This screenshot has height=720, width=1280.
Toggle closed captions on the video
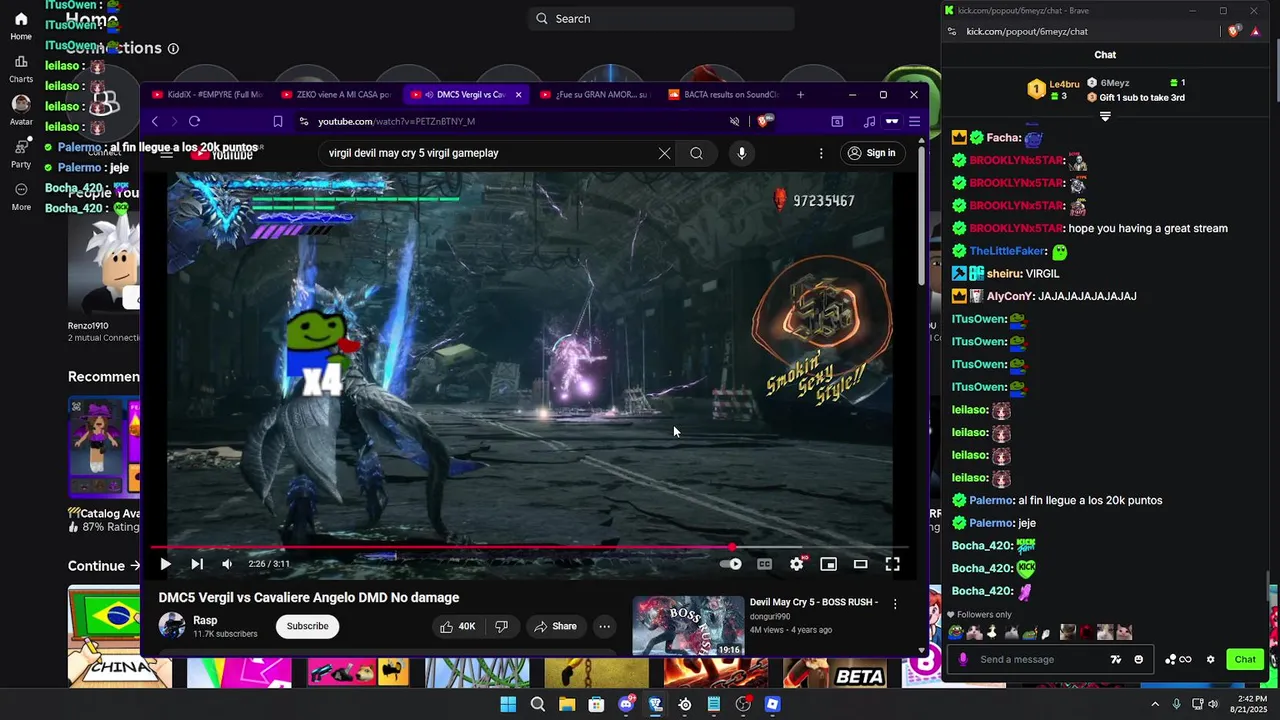coord(764,564)
